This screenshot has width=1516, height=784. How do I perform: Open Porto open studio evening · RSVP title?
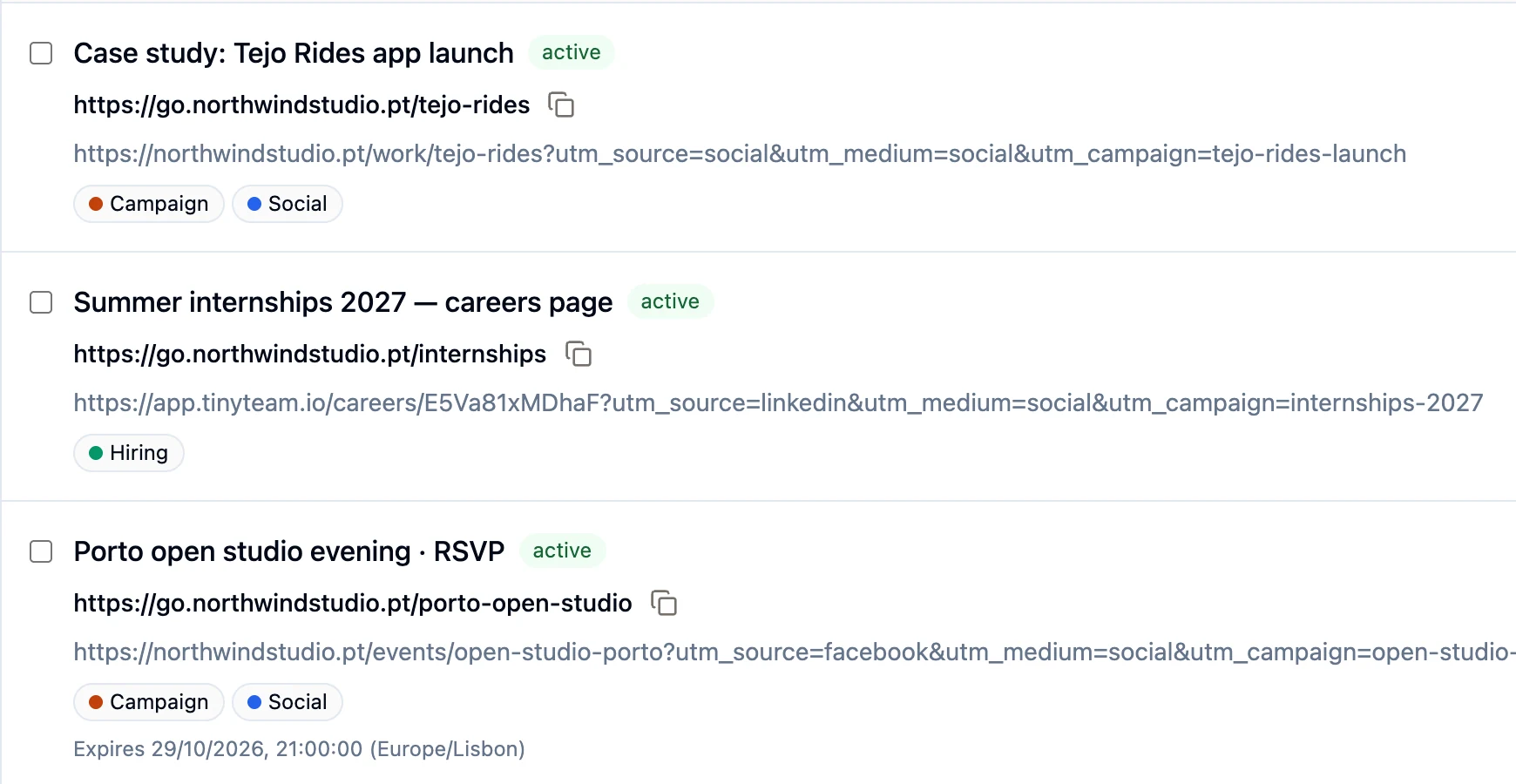click(289, 551)
